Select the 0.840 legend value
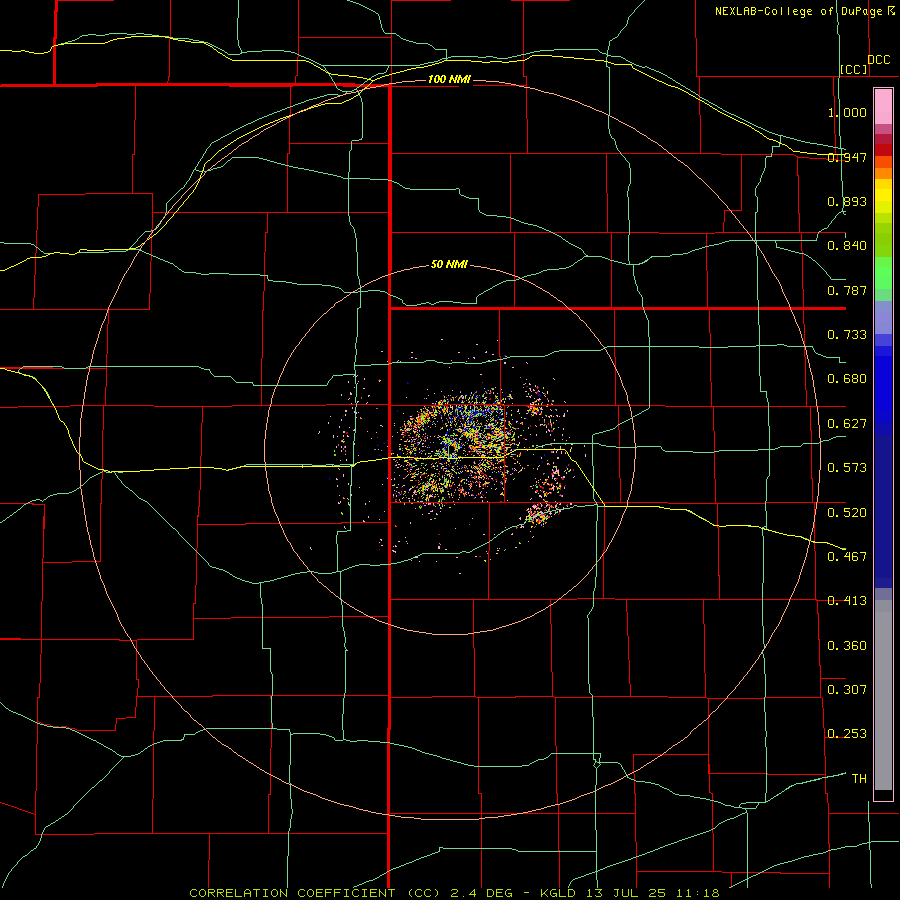This screenshot has width=900, height=900. [x=847, y=246]
